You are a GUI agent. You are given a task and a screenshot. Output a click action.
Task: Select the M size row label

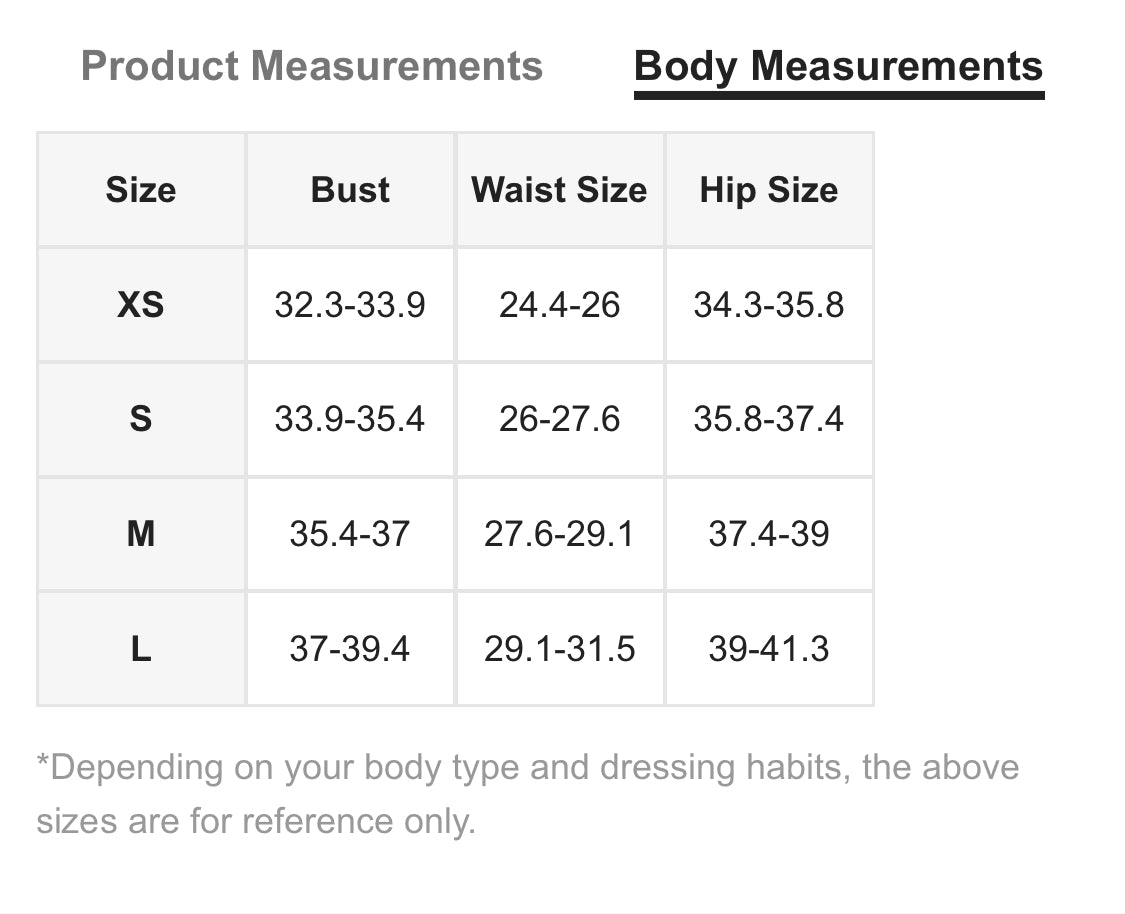click(x=141, y=534)
